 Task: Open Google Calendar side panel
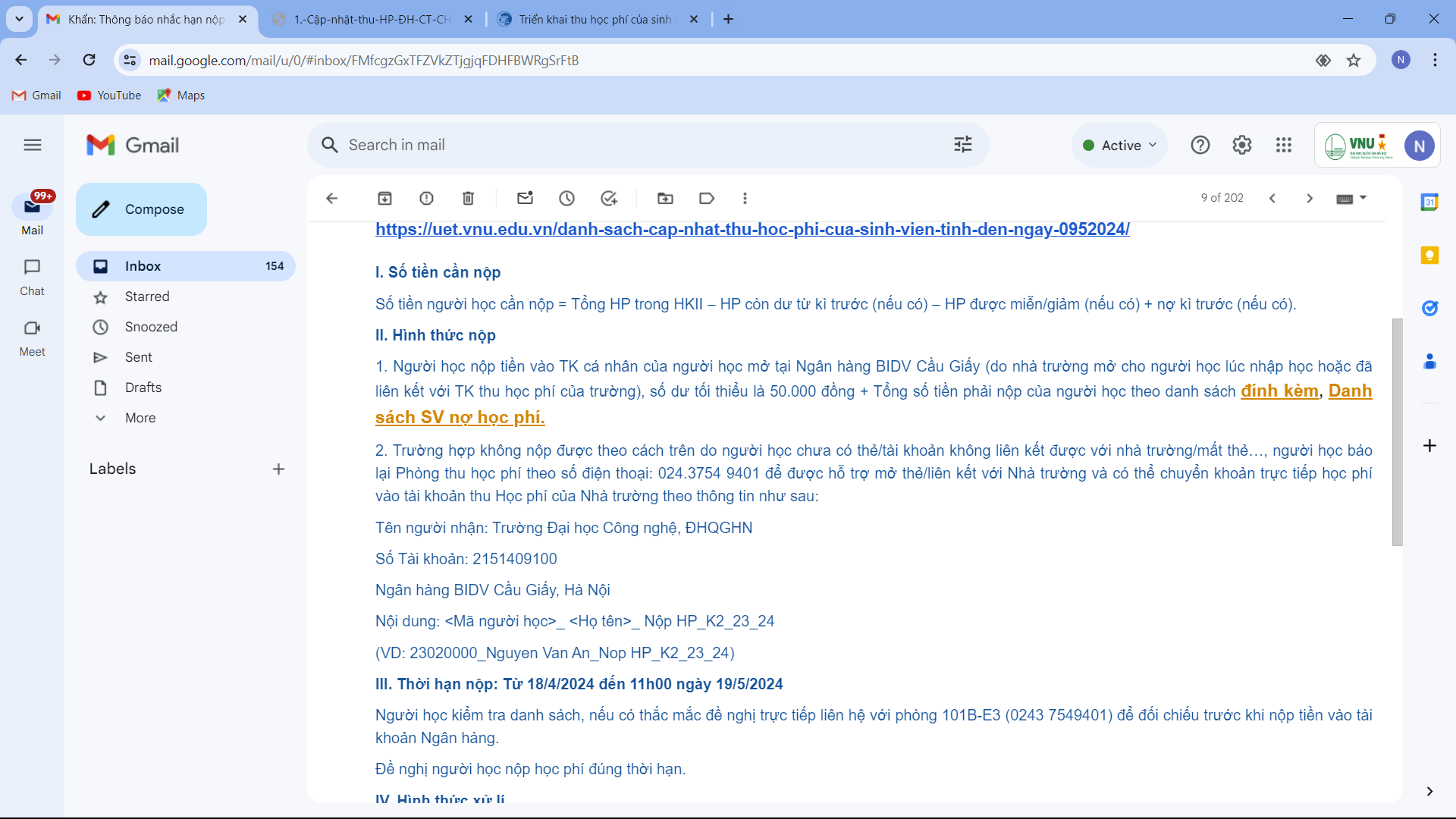[x=1429, y=202]
